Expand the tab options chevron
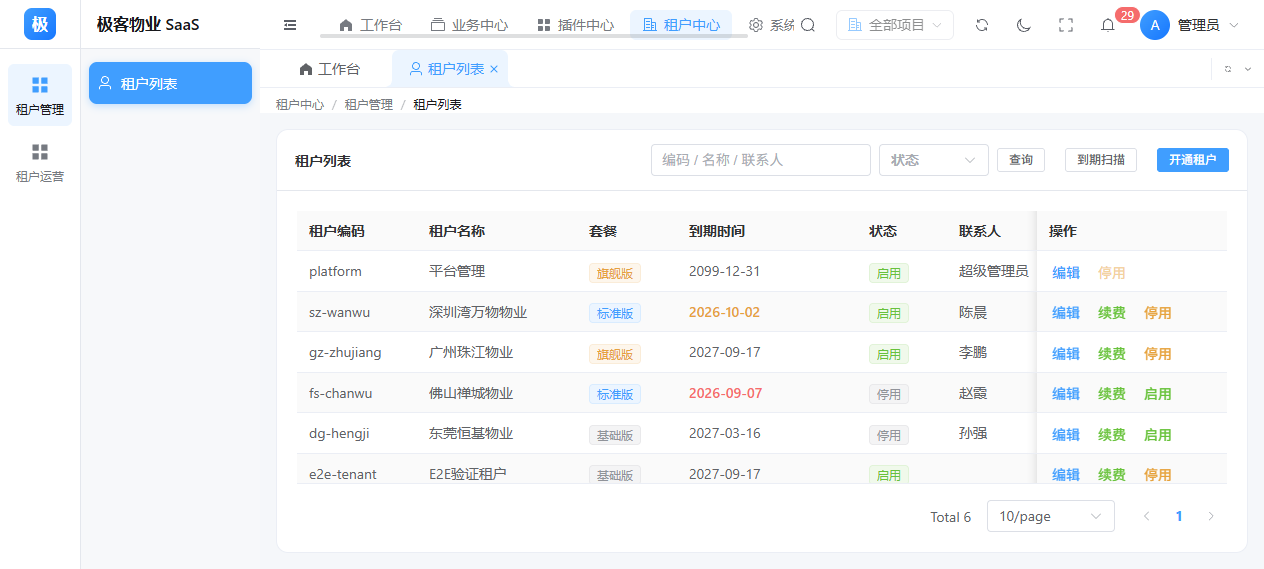1264x569 pixels. (1248, 69)
